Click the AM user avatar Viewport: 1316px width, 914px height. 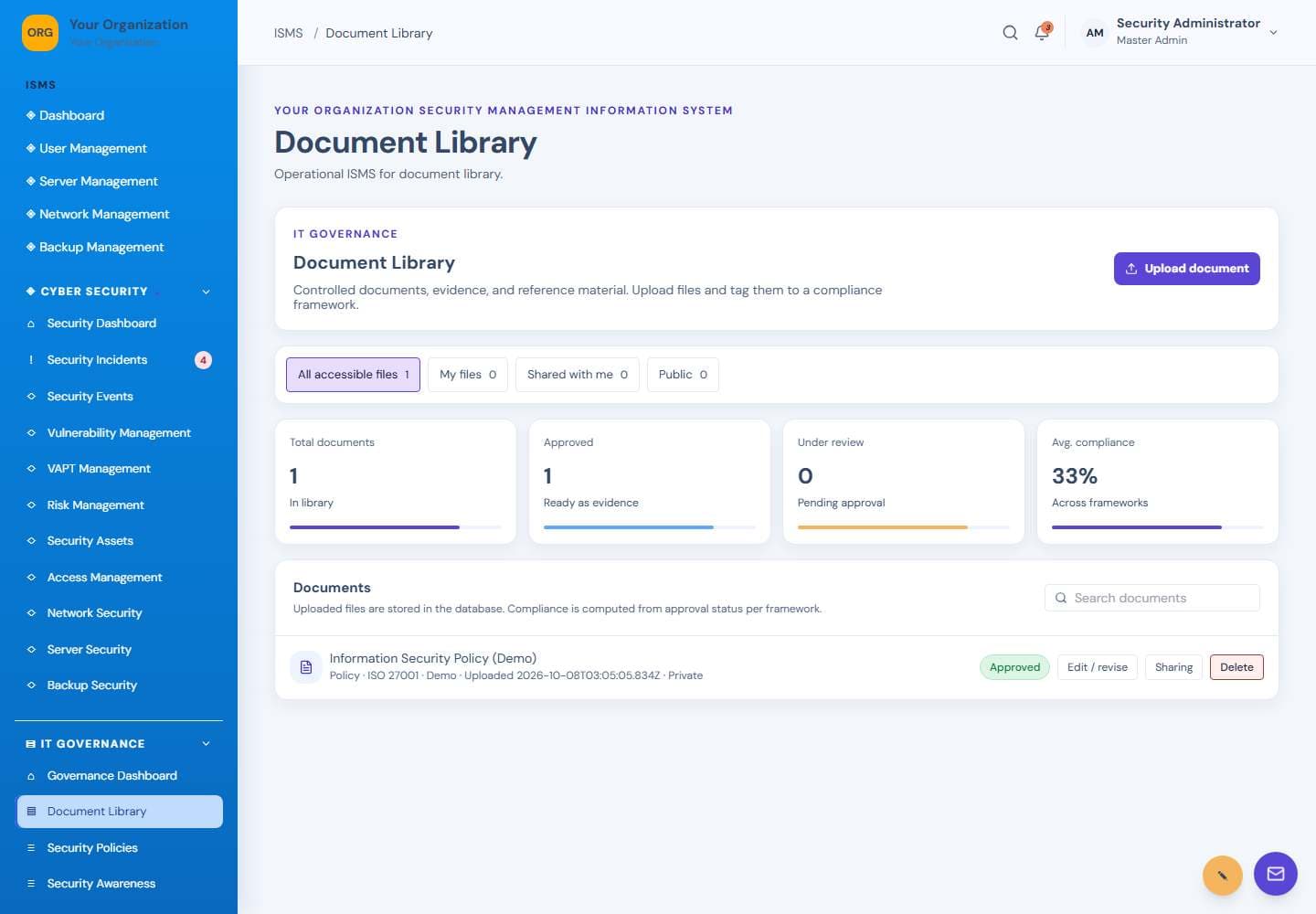[x=1095, y=33]
